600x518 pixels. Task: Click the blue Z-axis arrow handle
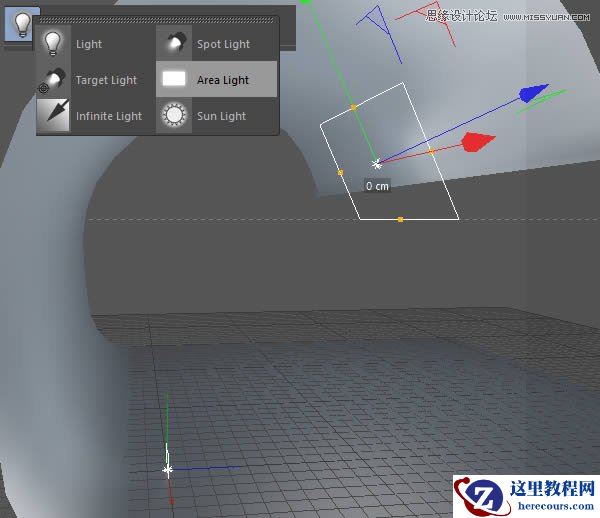[534, 93]
